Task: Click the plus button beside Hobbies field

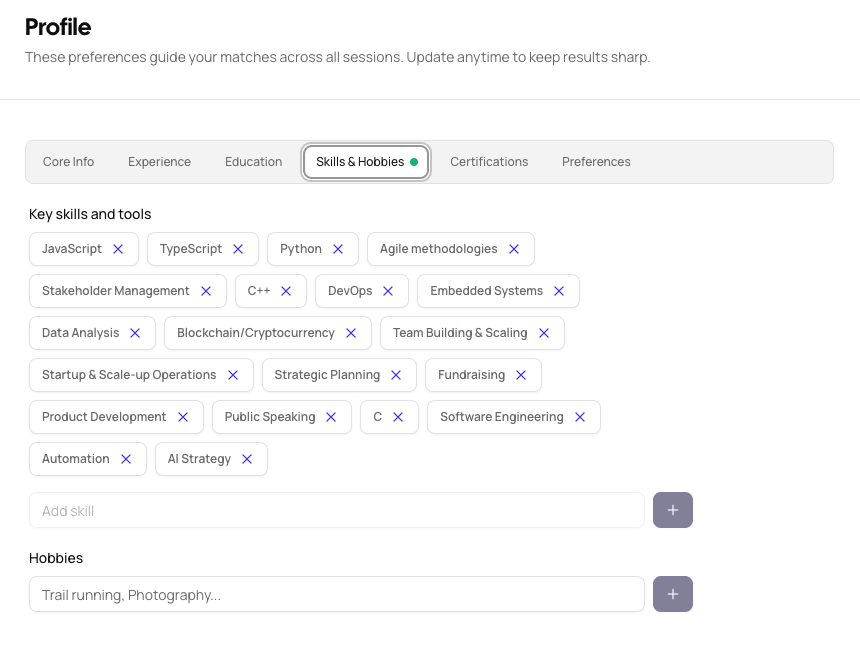Action: click(x=672, y=594)
